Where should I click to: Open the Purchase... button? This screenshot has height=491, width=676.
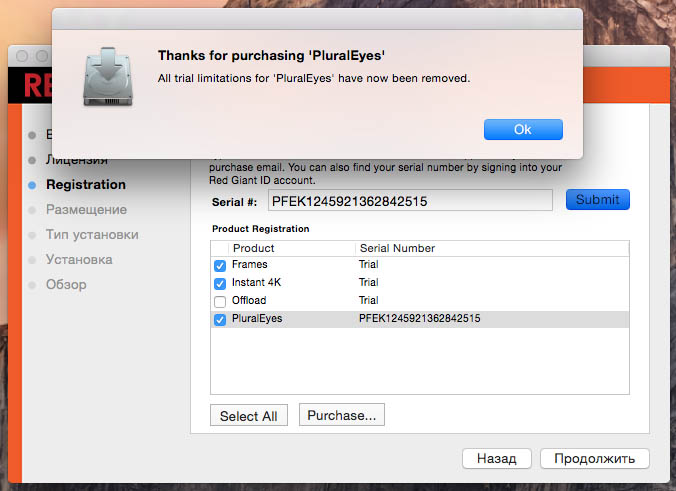coord(342,415)
